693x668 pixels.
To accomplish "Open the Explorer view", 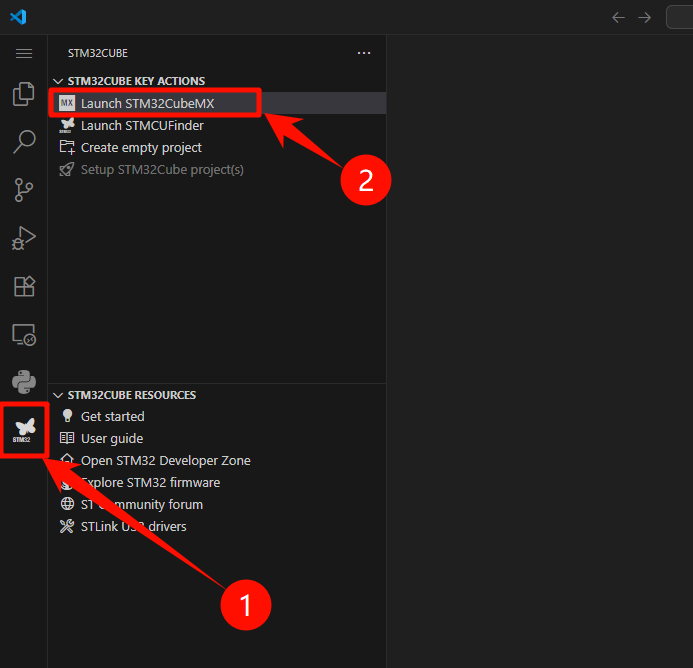I will click(24, 94).
